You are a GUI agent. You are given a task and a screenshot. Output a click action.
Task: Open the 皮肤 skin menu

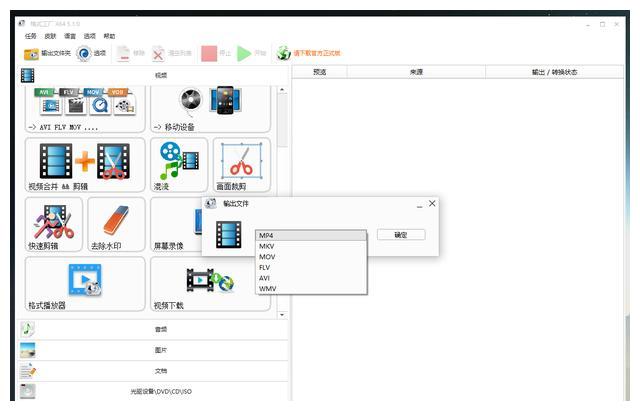(50, 36)
